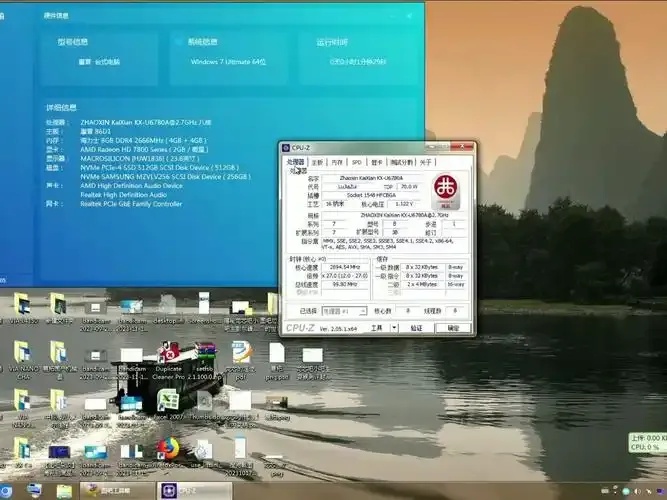Click the bus speed value '99.80 MHz'
This screenshot has width=667, height=500.
coord(345,284)
